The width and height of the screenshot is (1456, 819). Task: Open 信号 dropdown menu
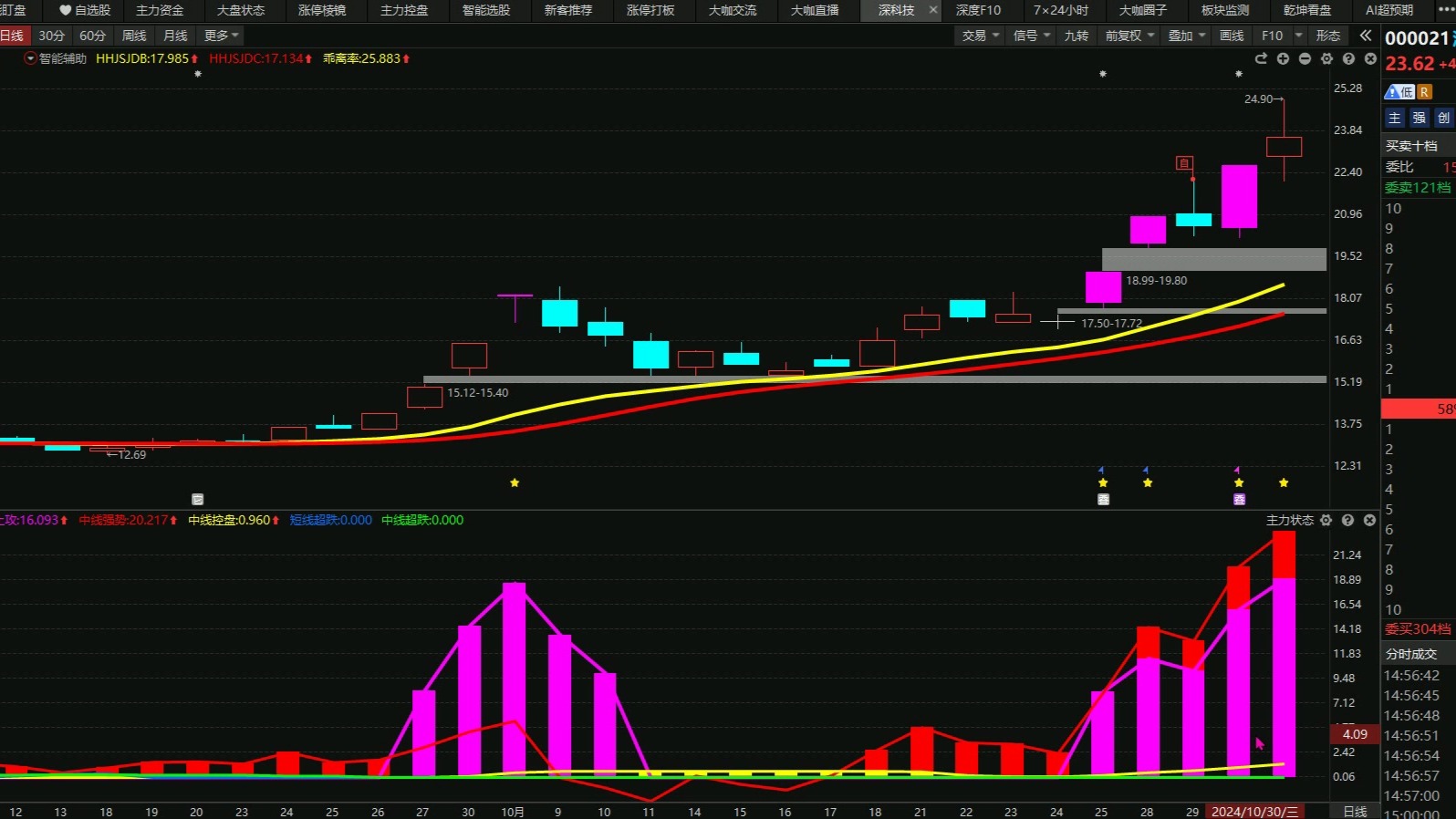[x=1032, y=36]
